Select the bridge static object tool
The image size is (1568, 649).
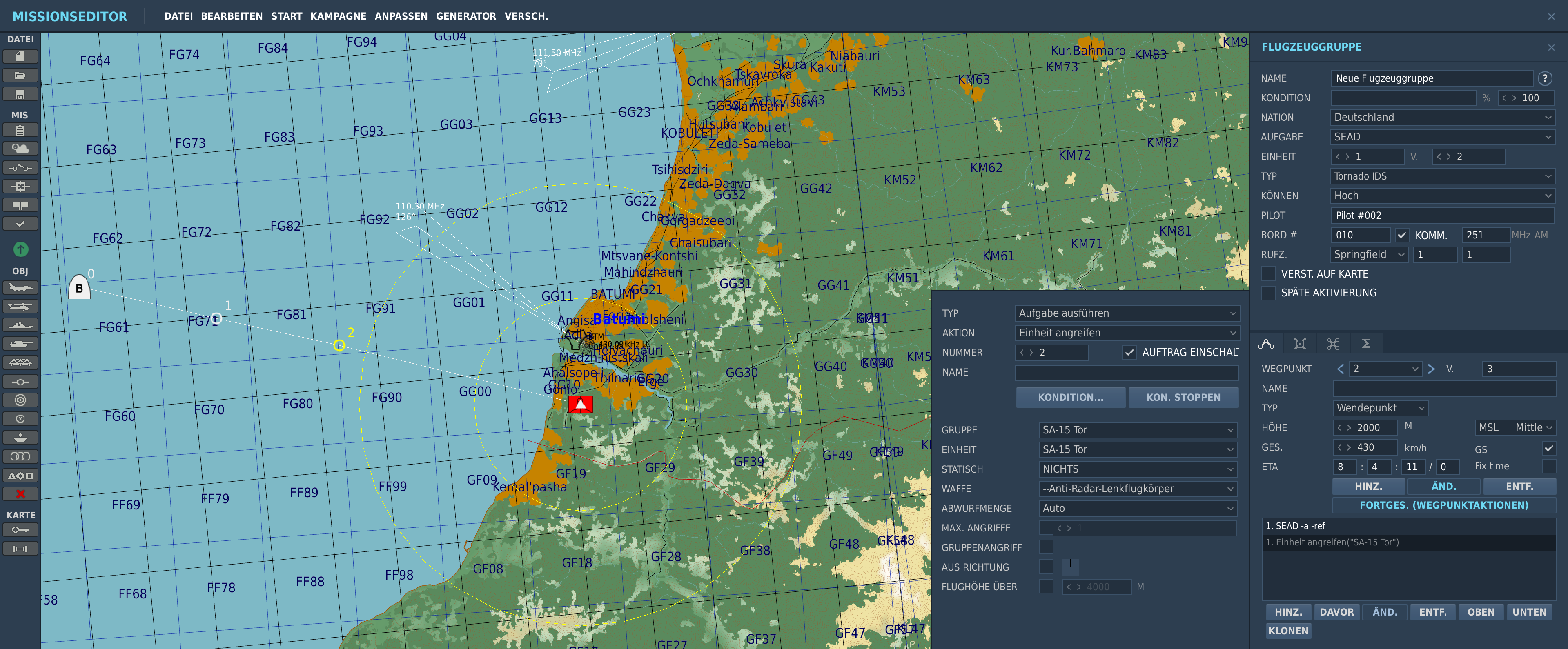[20, 363]
